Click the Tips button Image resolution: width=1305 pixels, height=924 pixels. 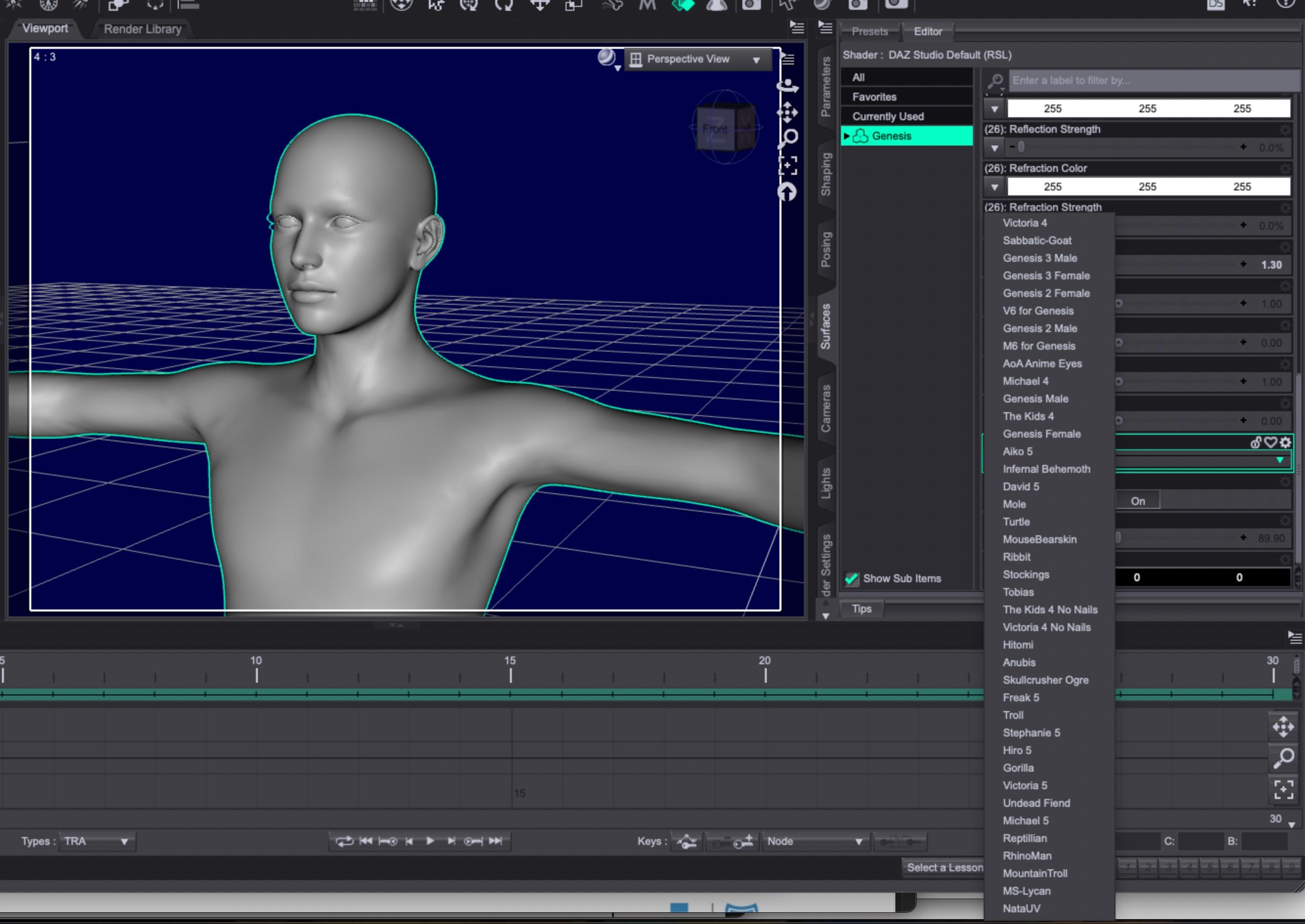tap(861, 609)
